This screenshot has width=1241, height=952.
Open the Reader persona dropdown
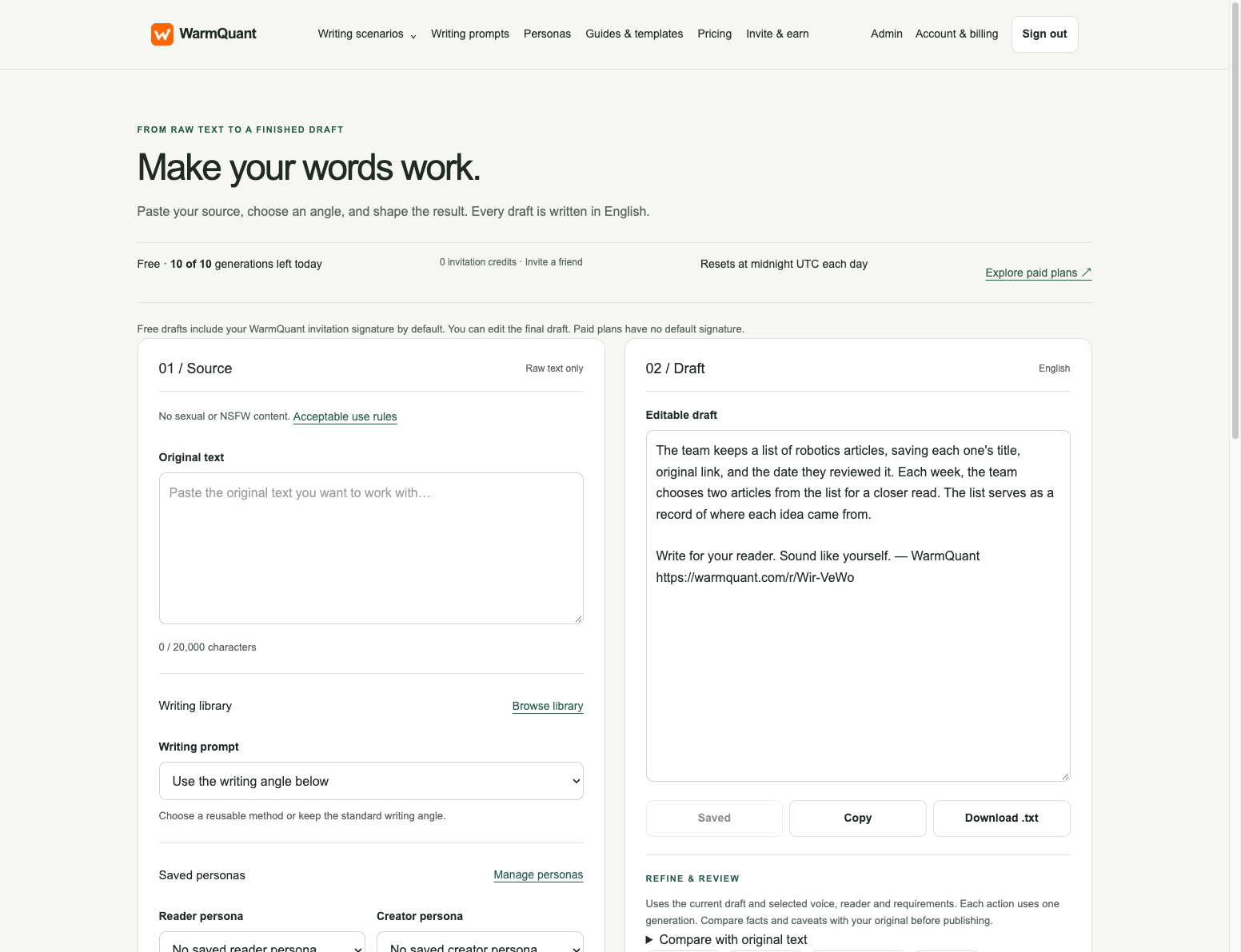[262, 943]
